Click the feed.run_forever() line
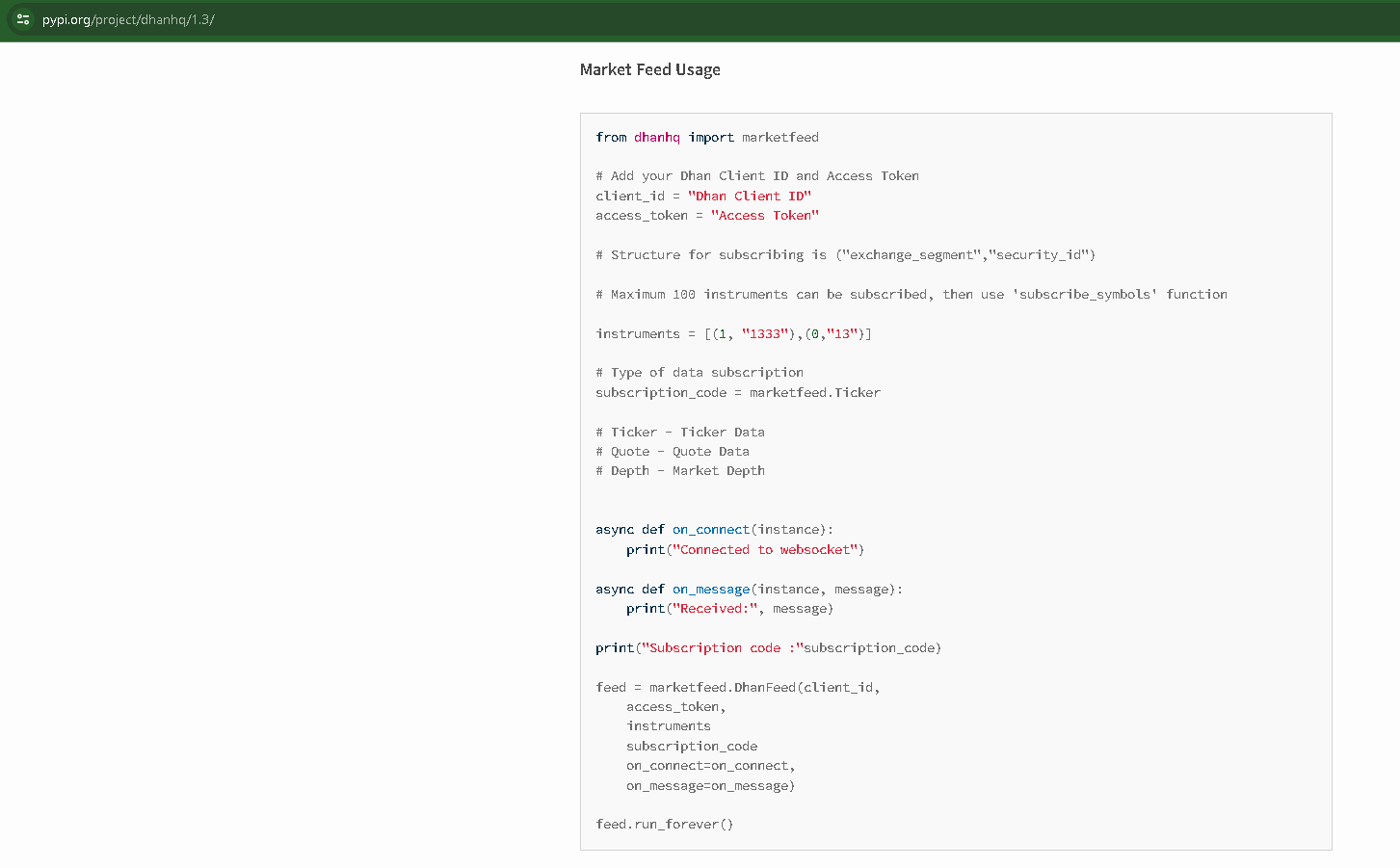The width and height of the screenshot is (1400, 868). pyautogui.click(x=664, y=825)
